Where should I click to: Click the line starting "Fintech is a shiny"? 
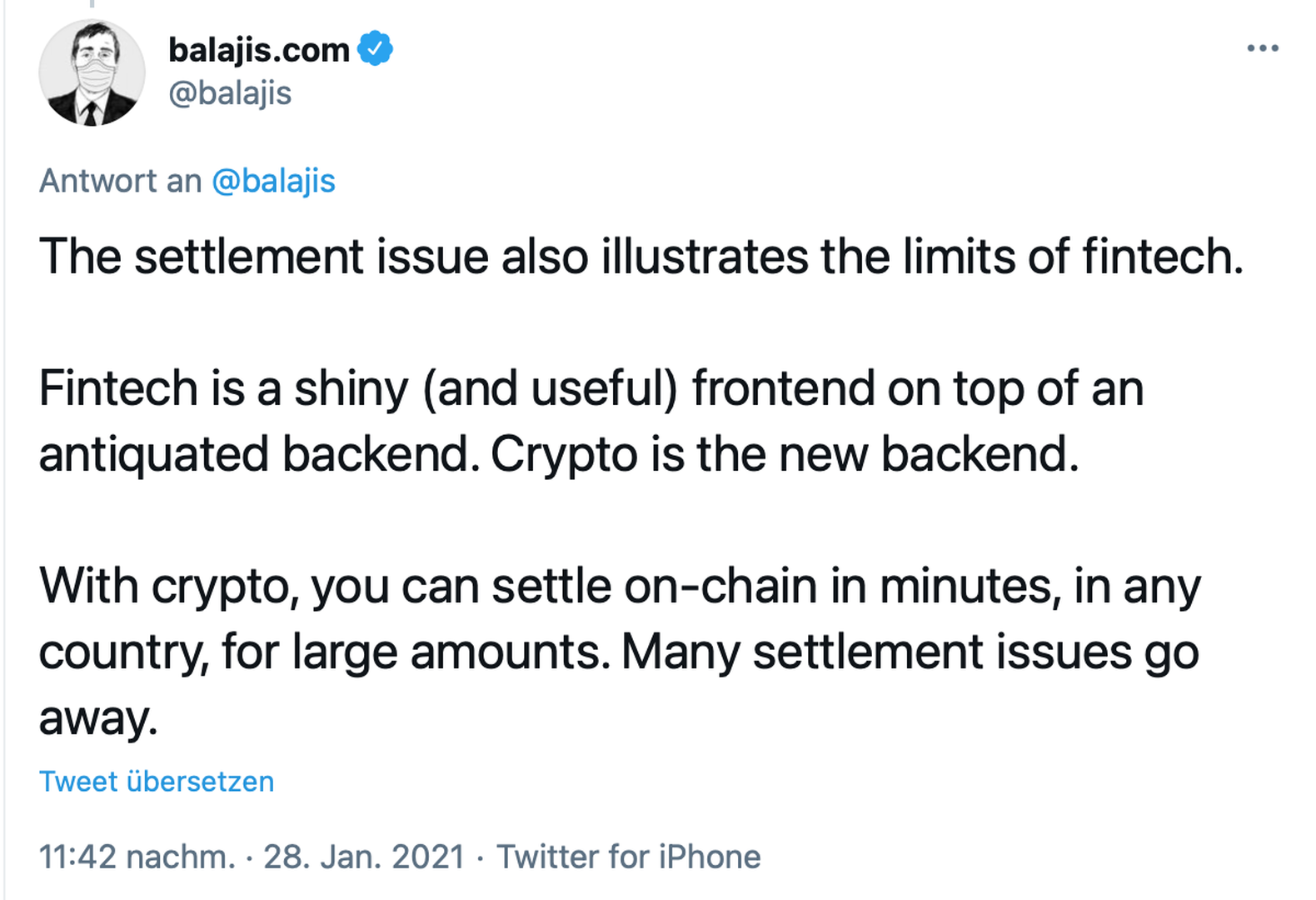591,388
